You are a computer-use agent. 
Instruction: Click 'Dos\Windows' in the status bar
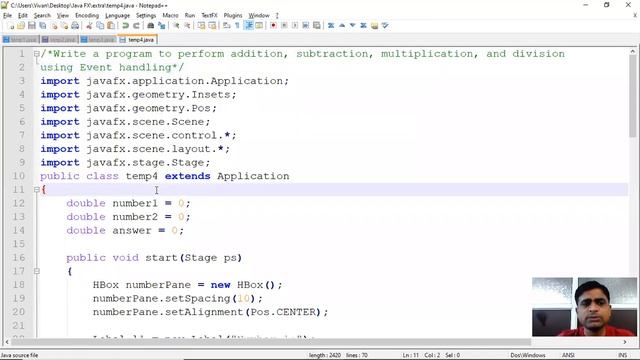[x=528, y=355]
